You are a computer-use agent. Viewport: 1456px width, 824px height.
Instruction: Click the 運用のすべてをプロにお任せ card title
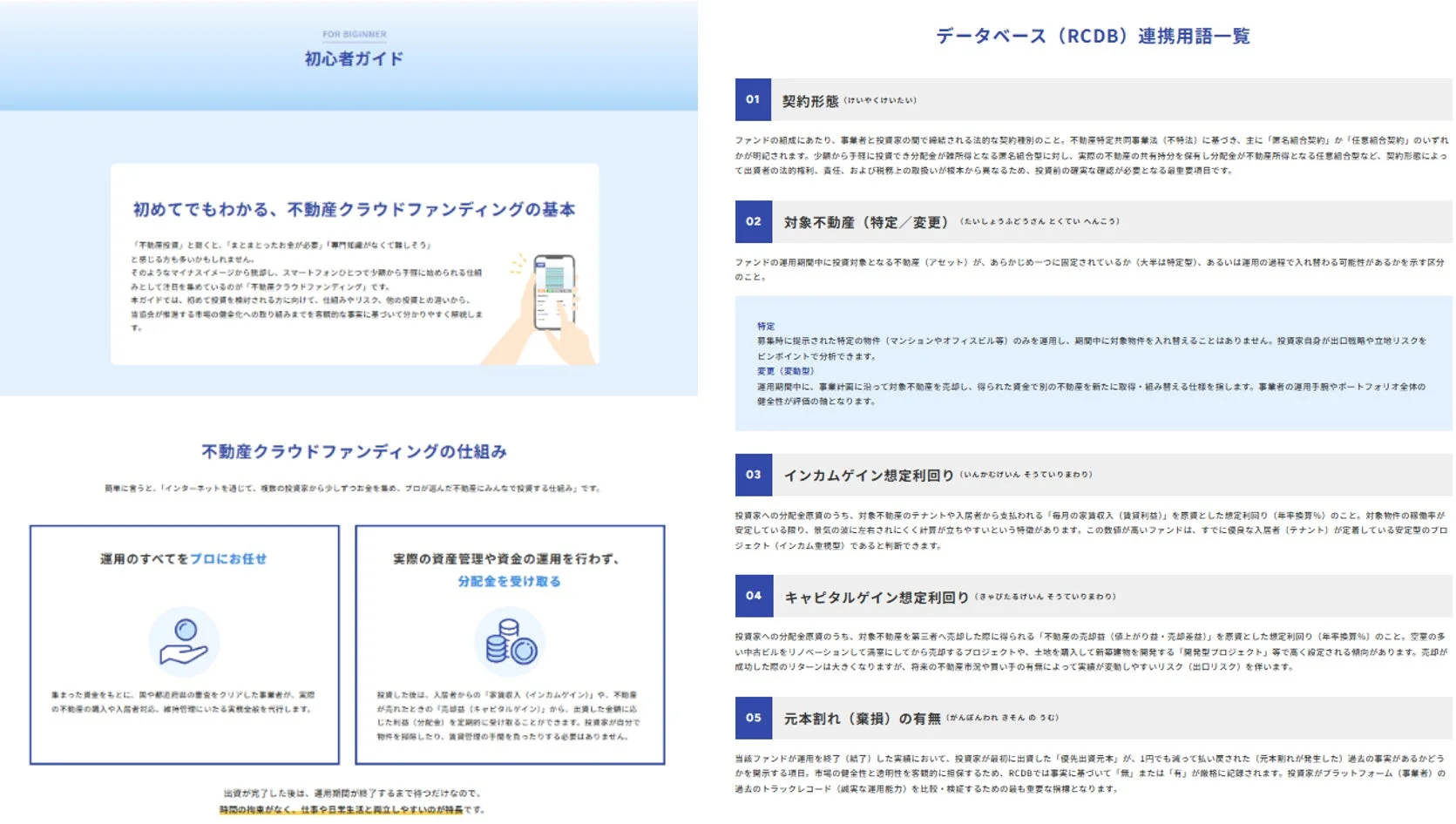(183, 559)
